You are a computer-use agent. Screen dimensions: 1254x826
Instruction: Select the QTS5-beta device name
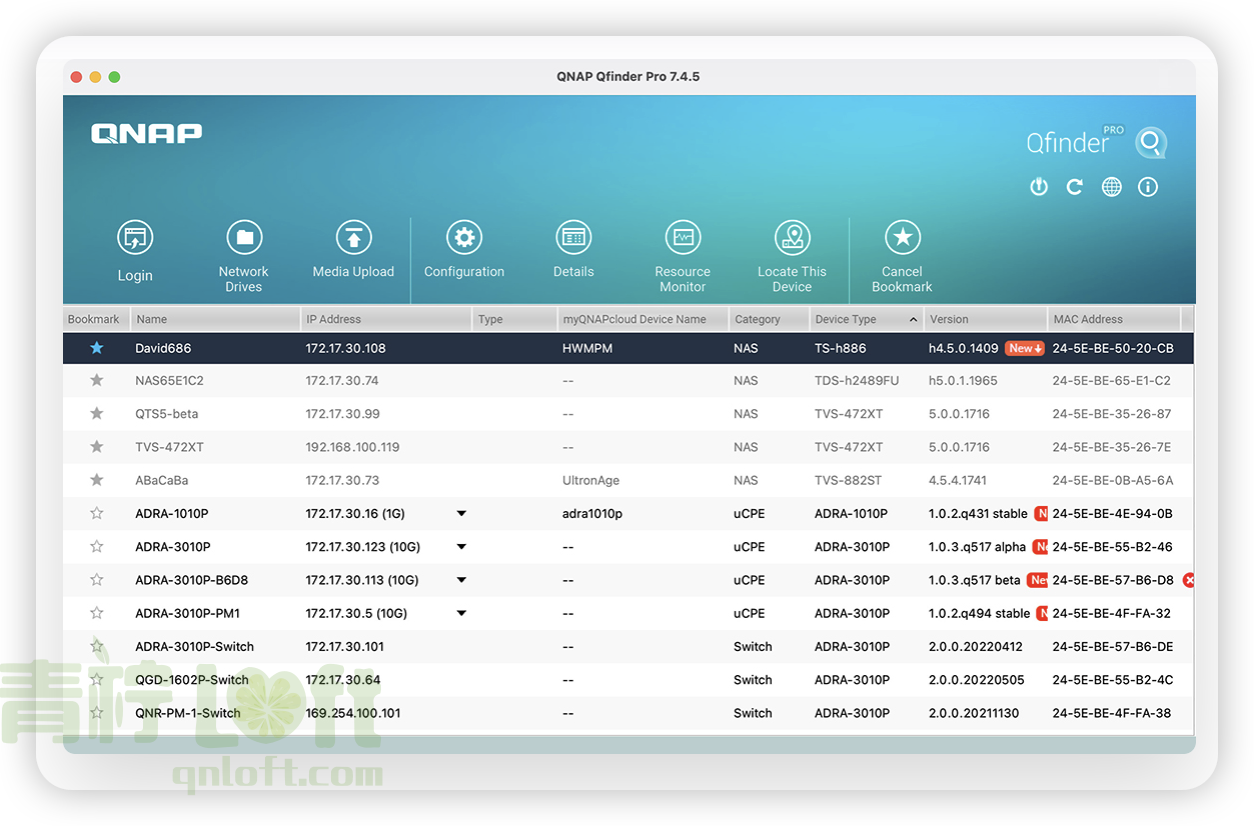click(167, 414)
